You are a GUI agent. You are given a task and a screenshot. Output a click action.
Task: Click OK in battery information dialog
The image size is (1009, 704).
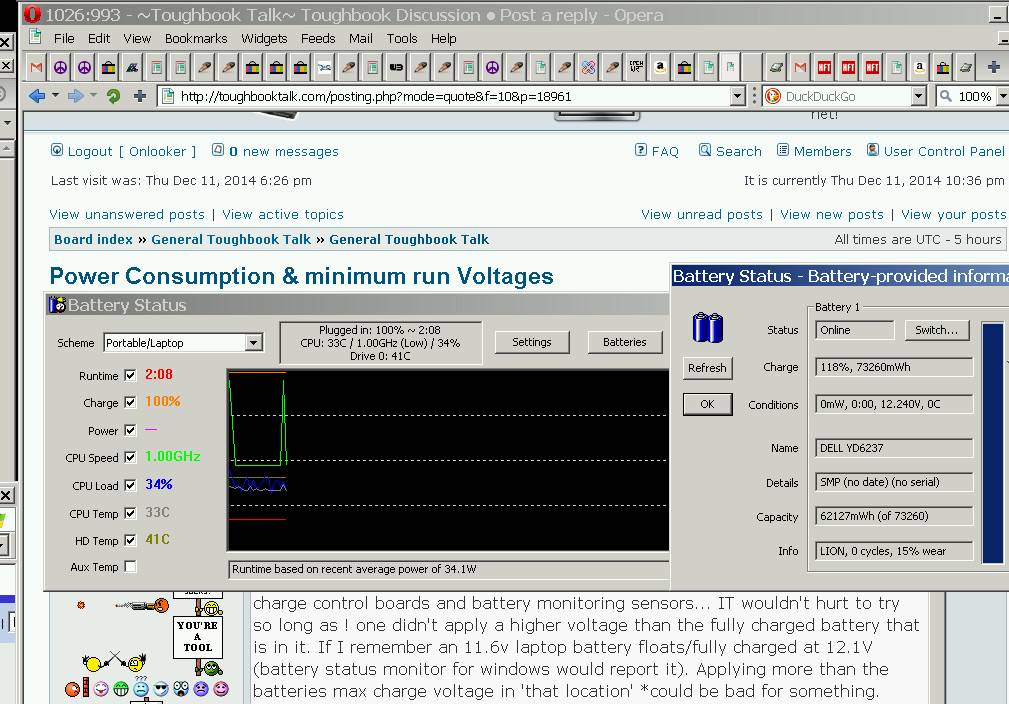tap(707, 404)
